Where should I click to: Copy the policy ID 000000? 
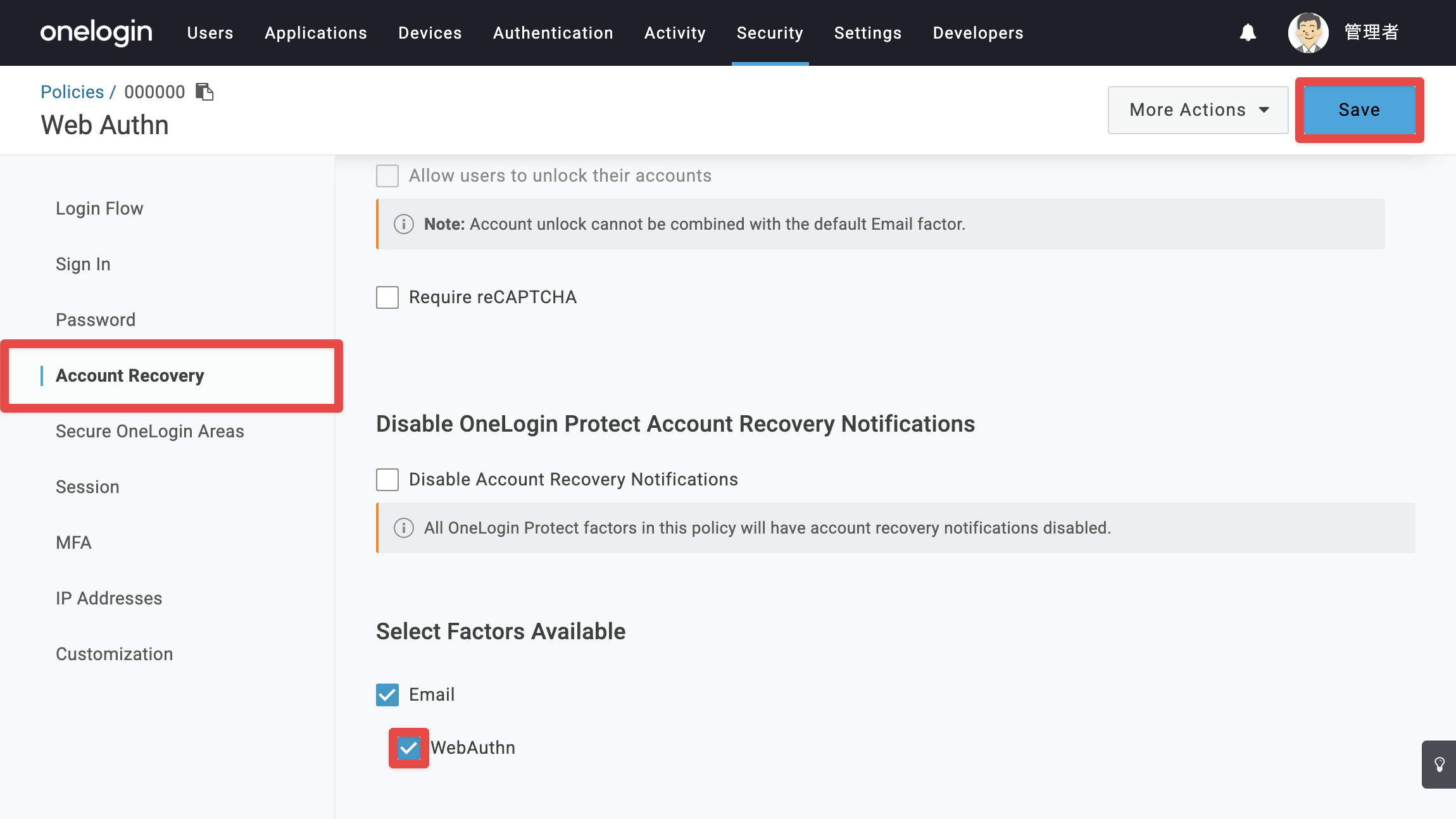pyautogui.click(x=204, y=92)
